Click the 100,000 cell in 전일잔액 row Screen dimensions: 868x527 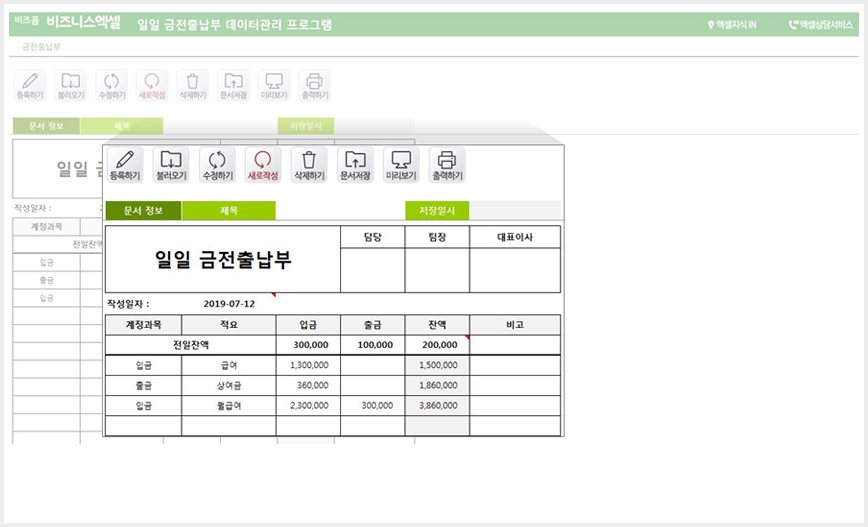[373, 345]
